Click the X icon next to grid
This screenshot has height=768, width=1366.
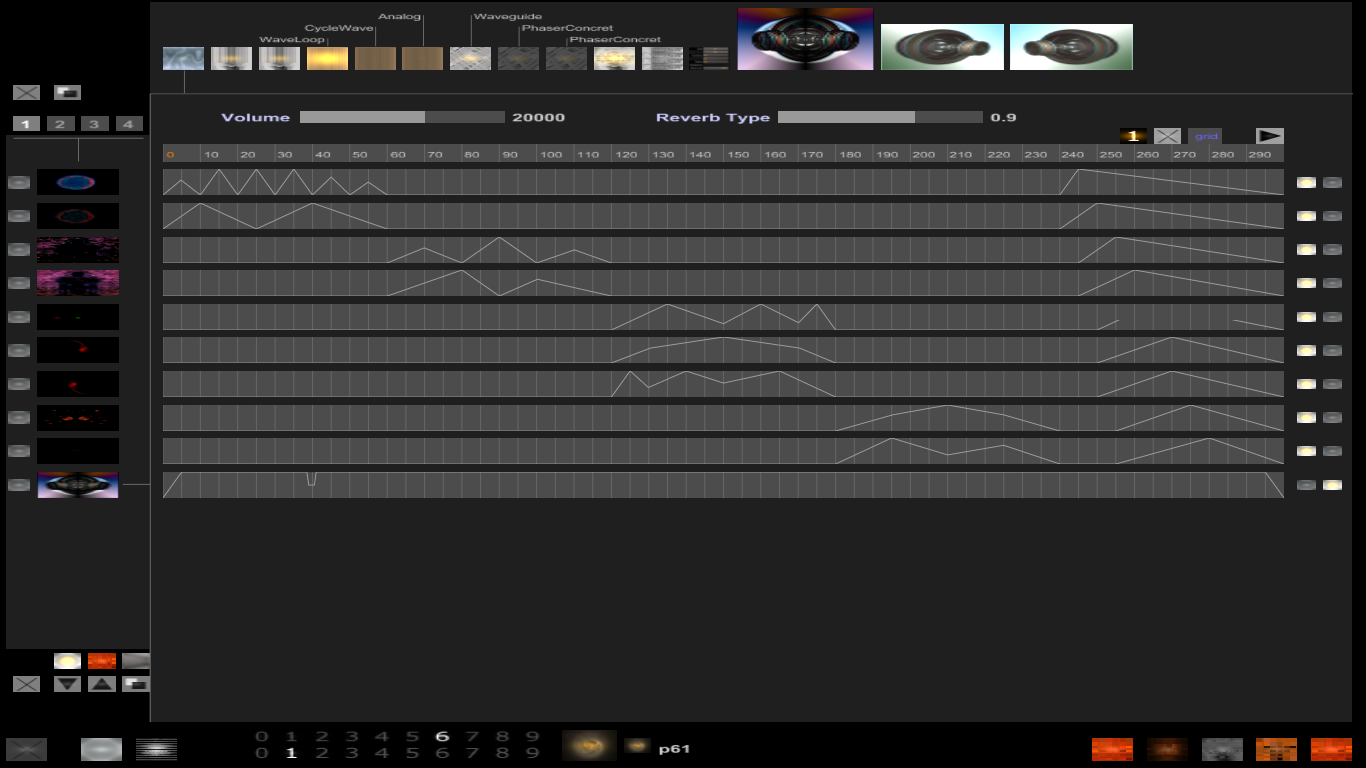(1167, 136)
